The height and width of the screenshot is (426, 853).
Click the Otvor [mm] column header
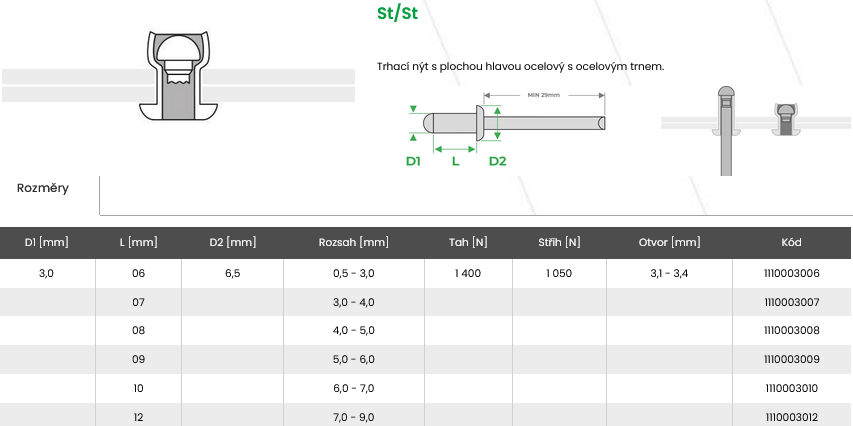[670, 242]
